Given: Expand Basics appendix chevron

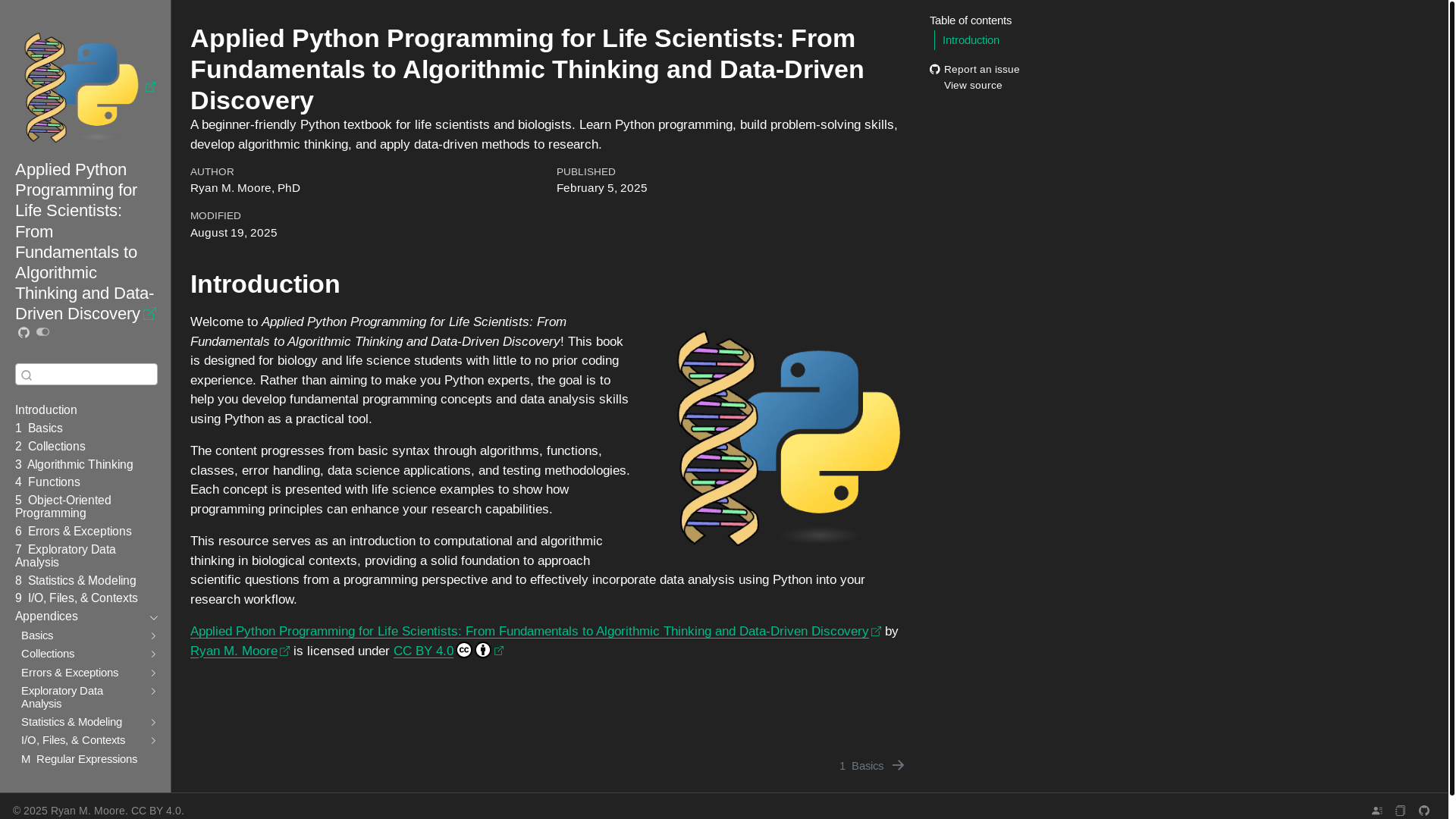Looking at the screenshot, I should pos(153,636).
